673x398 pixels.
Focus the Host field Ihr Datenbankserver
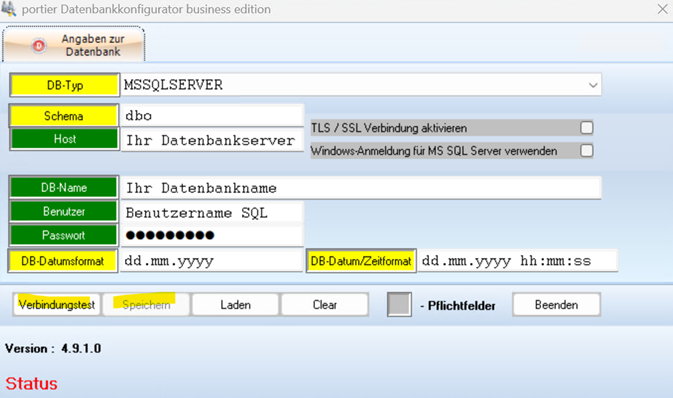[x=212, y=140]
